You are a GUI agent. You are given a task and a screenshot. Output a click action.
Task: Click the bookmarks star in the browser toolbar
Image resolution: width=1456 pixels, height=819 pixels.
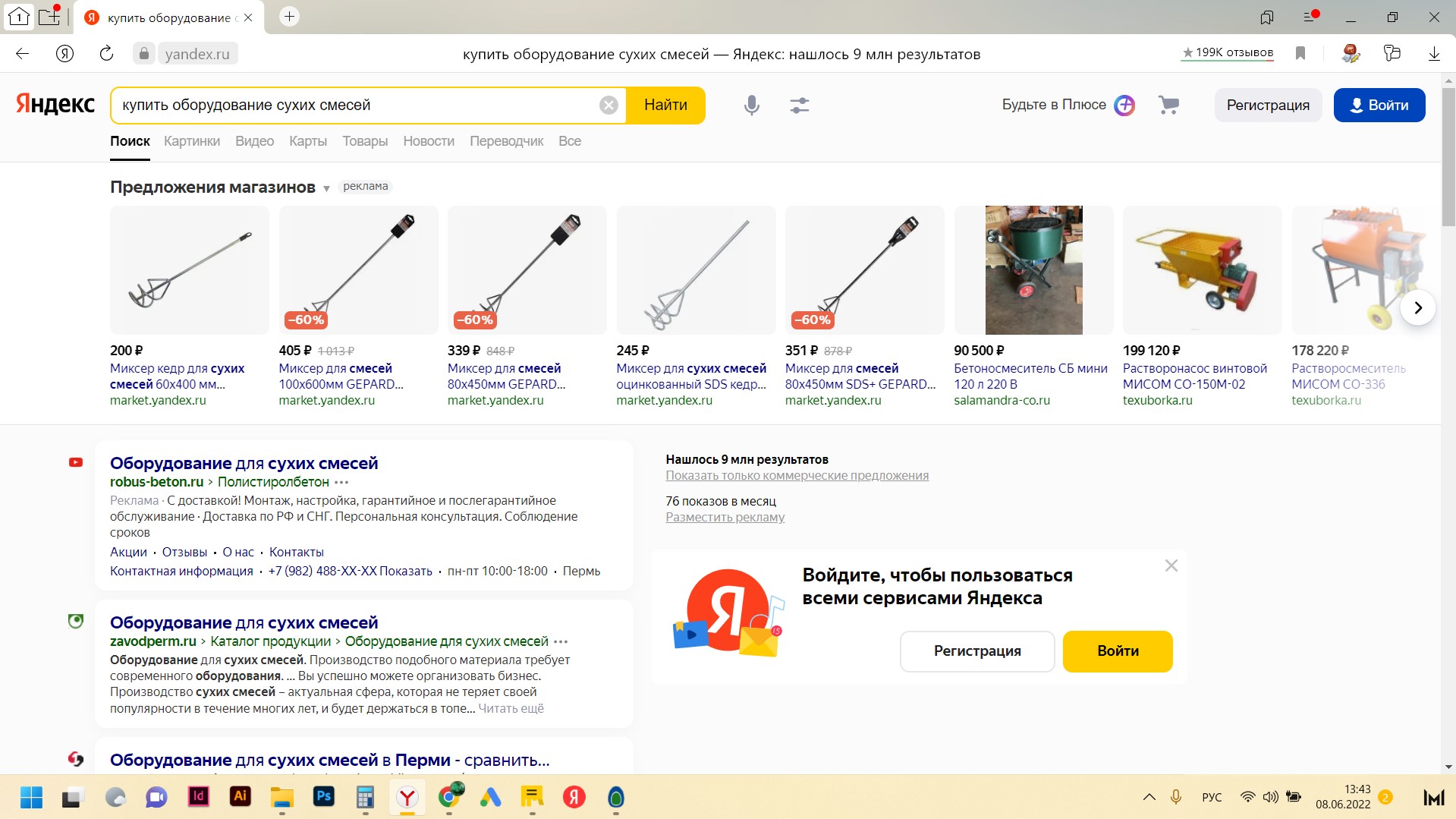point(1300,53)
